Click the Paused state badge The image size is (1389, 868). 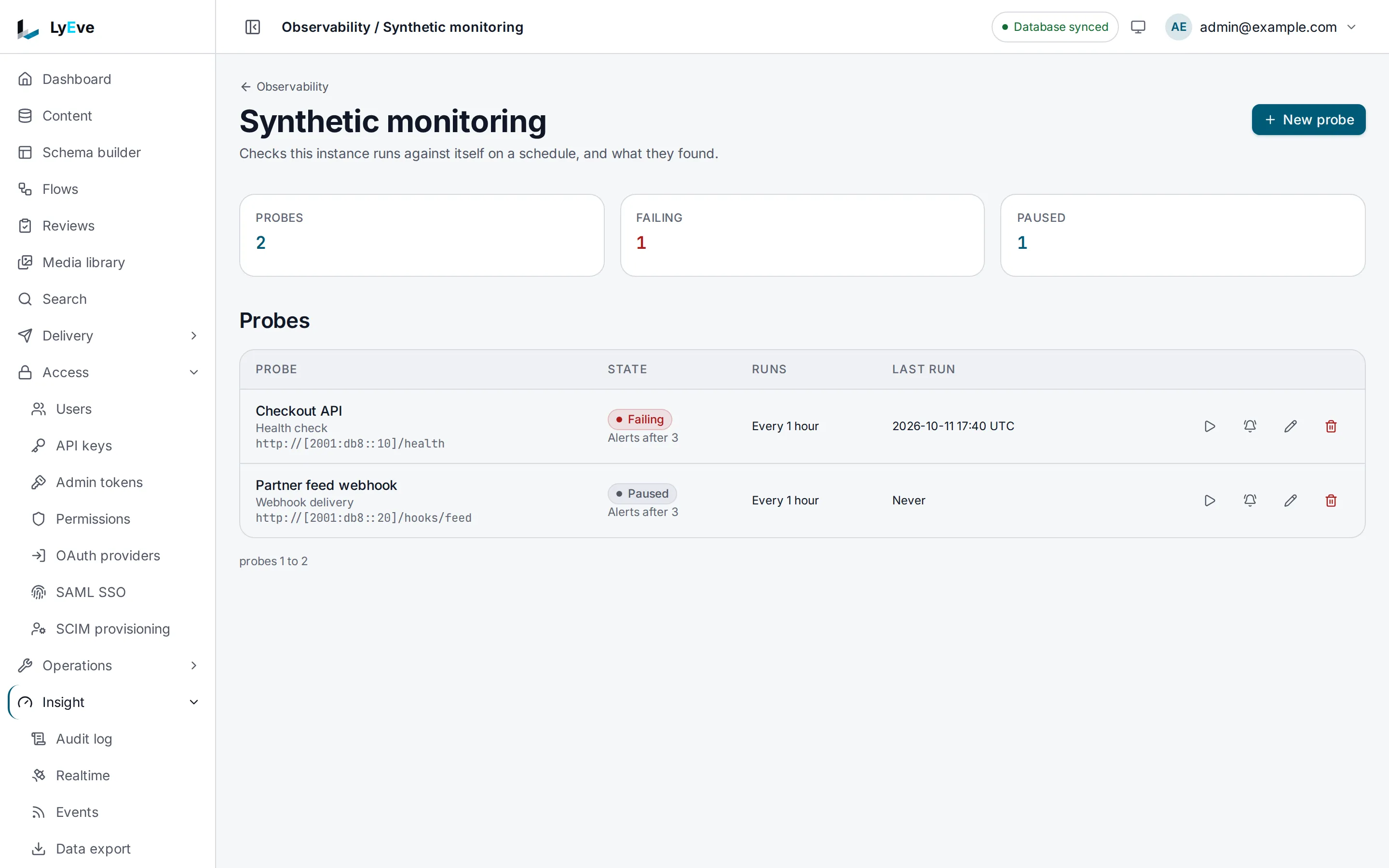pos(642,494)
